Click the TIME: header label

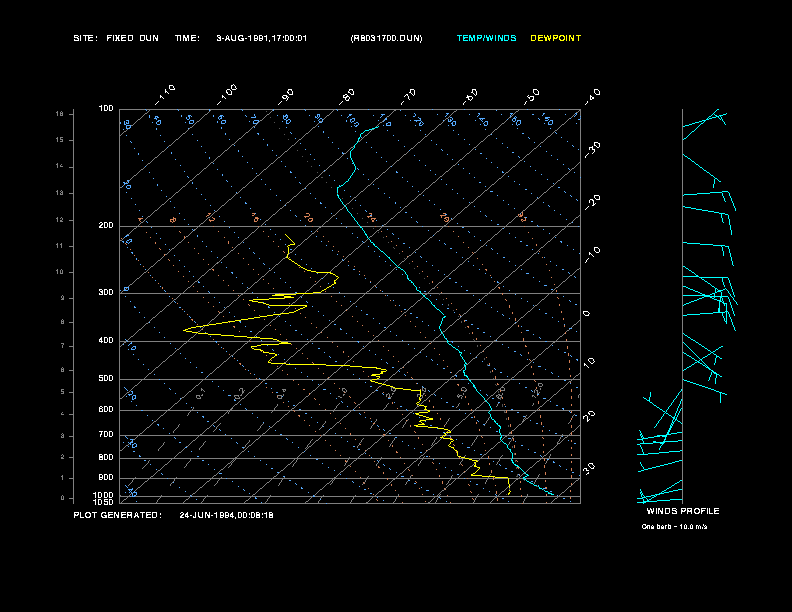[x=187, y=38]
